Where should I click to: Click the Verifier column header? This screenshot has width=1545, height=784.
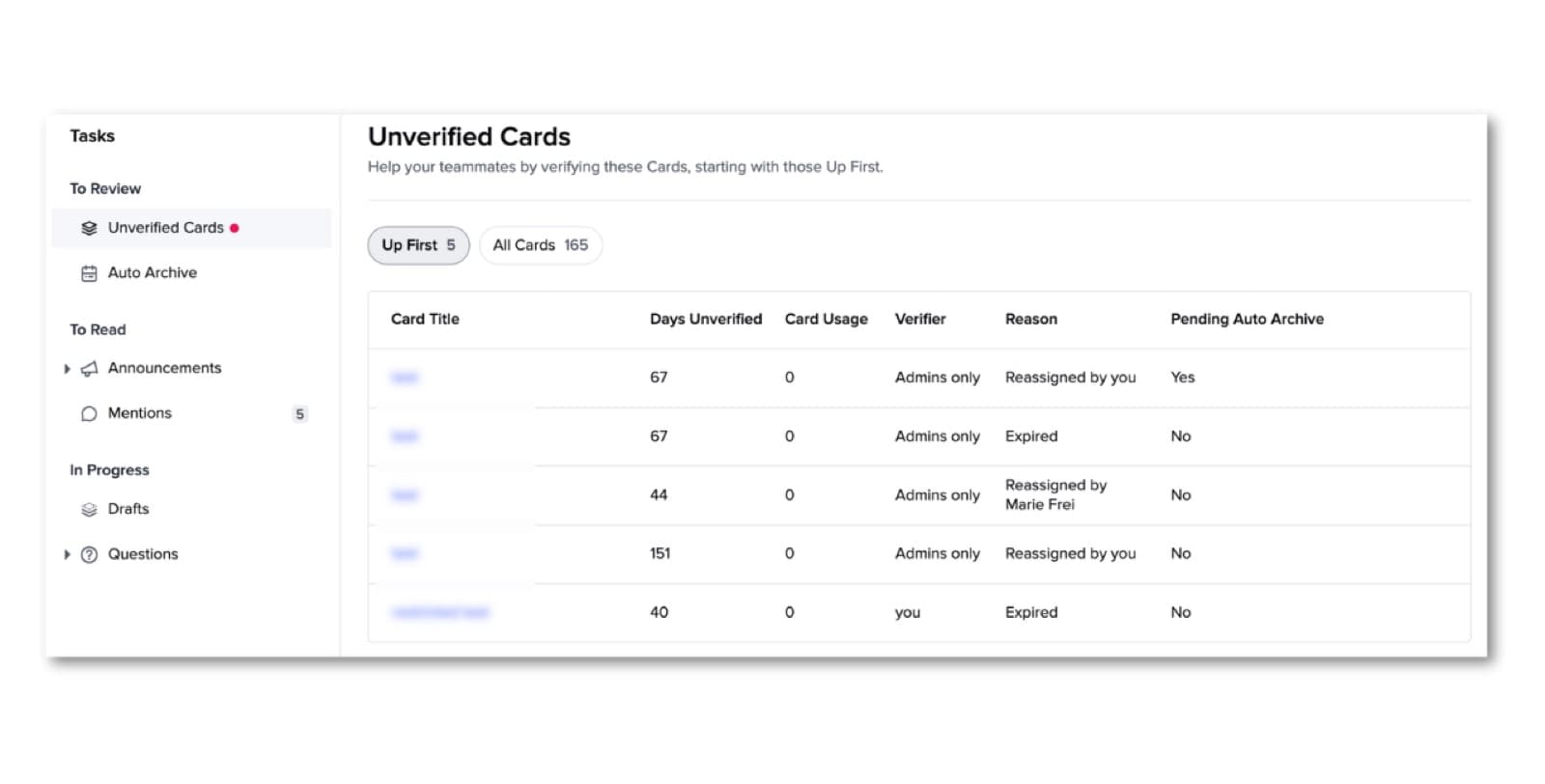pyautogui.click(x=920, y=319)
